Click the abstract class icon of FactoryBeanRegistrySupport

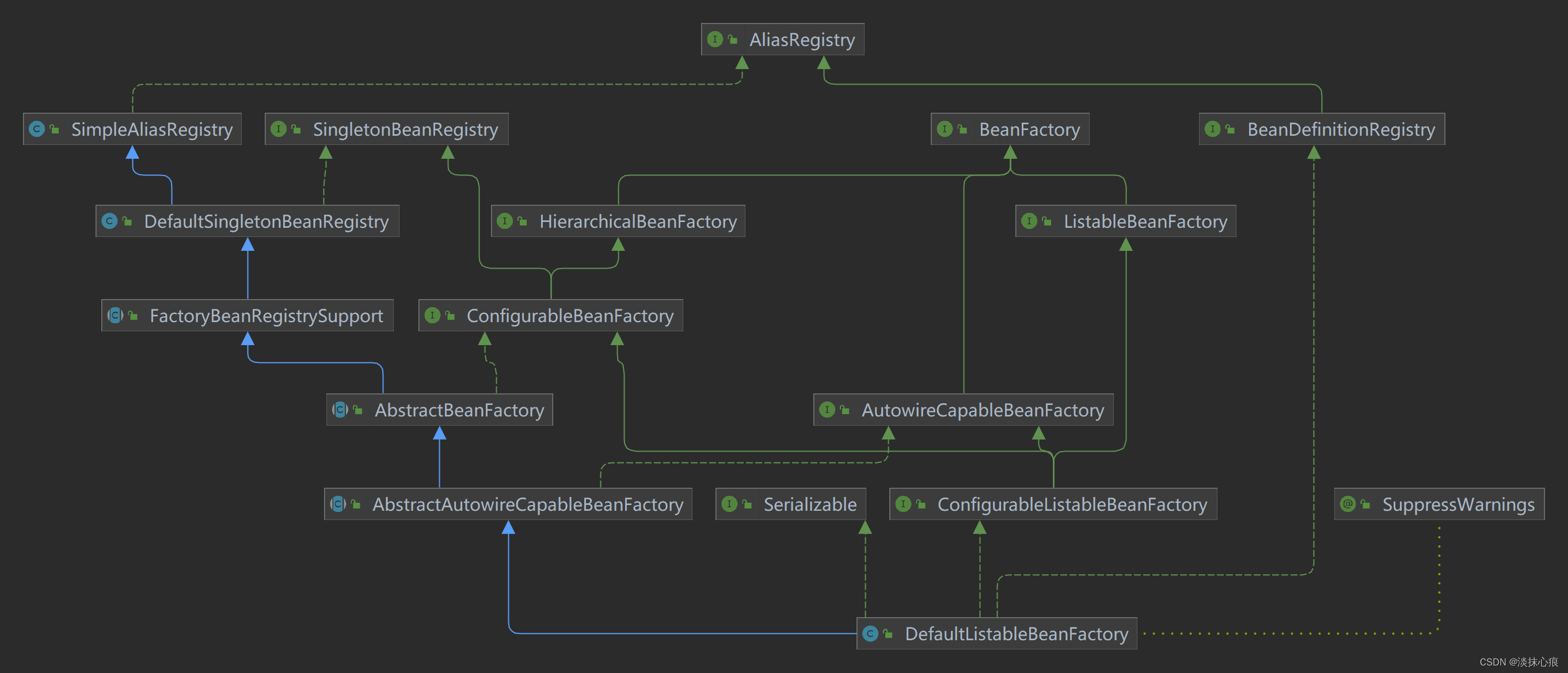click(x=115, y=315)
